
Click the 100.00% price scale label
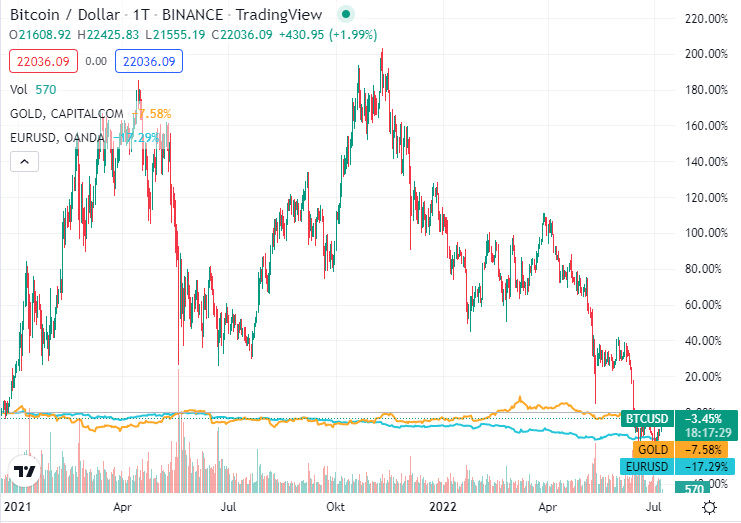[x=706, y=233]
